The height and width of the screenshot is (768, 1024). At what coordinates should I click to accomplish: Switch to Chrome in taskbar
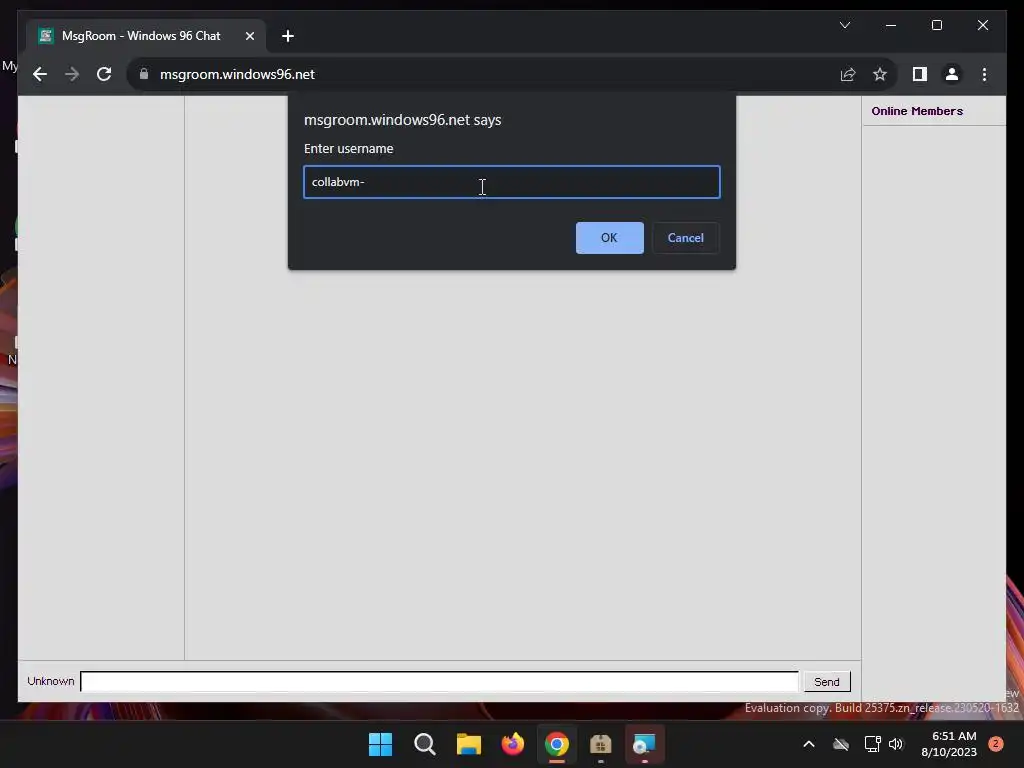coord(556,744)
